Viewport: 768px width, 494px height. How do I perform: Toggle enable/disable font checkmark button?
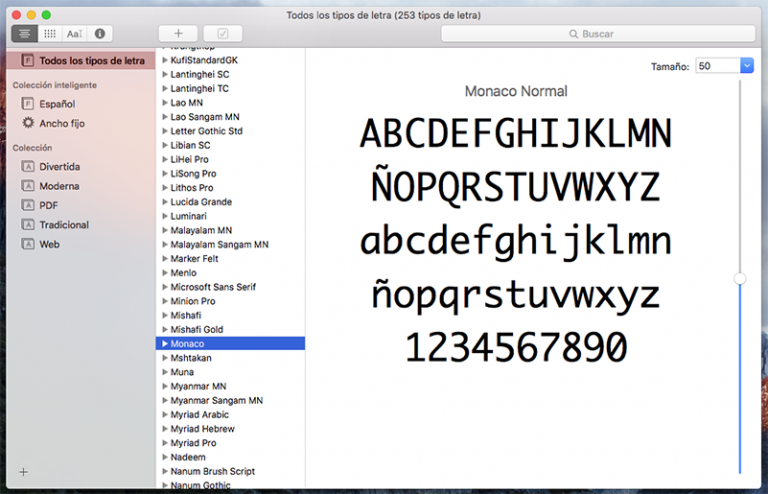click(222, 33)
